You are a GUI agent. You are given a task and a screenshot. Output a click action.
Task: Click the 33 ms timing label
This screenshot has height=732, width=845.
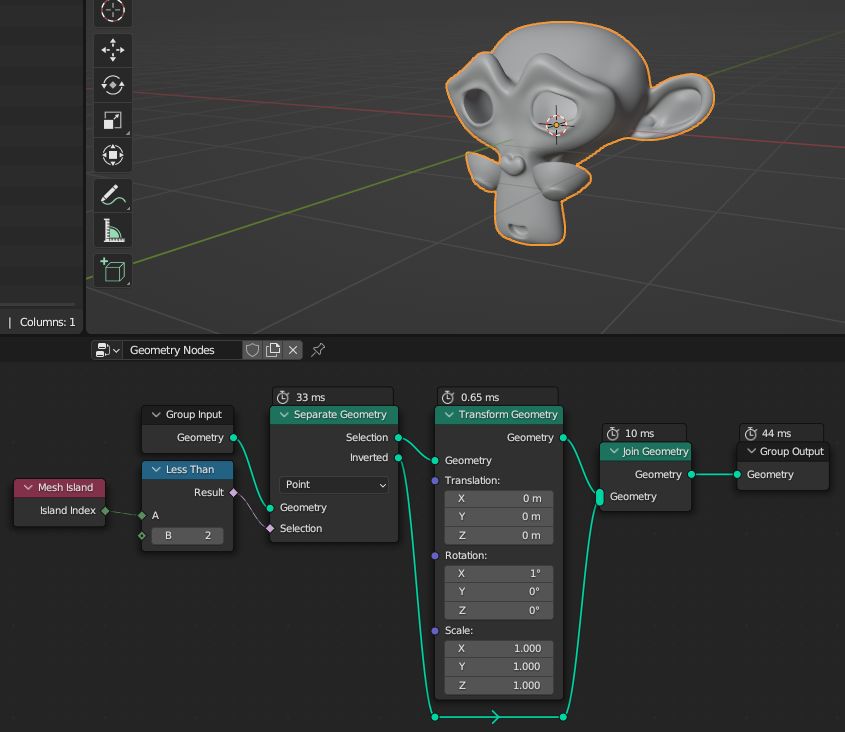pos(310,398)
